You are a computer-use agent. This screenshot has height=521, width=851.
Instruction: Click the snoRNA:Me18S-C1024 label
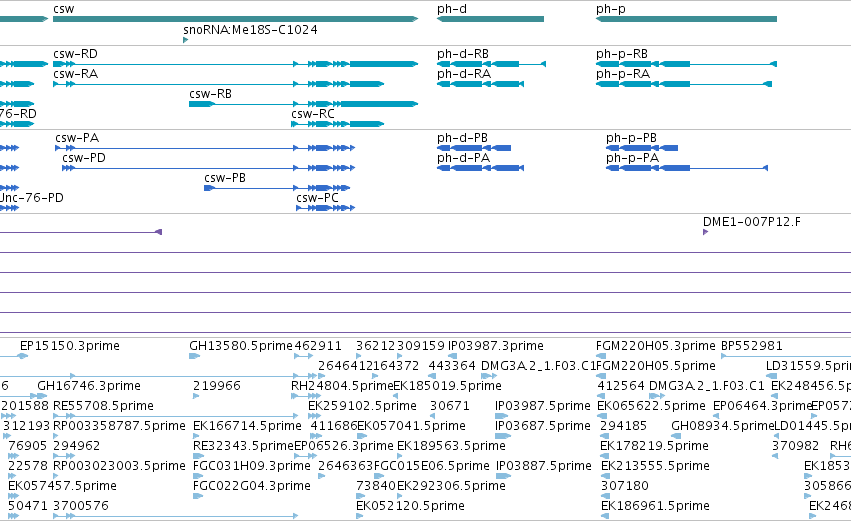250,29
